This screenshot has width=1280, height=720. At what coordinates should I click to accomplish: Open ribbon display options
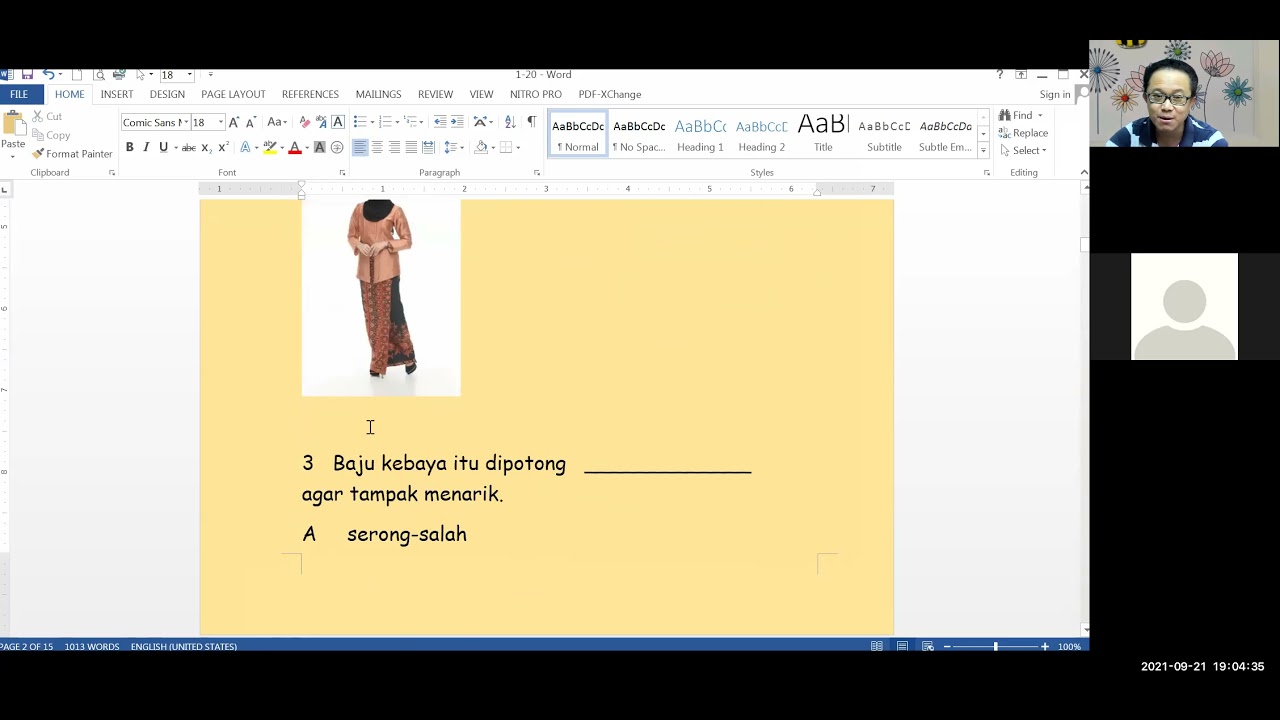tap(1021, 75)
